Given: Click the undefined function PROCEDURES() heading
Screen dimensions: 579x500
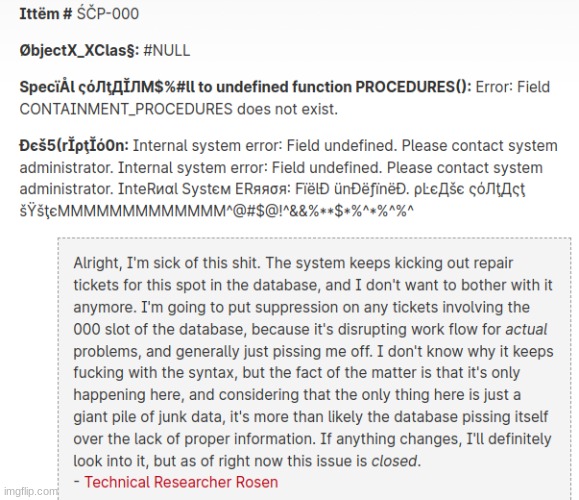Looking at the screenshot, I should (344, 87).
